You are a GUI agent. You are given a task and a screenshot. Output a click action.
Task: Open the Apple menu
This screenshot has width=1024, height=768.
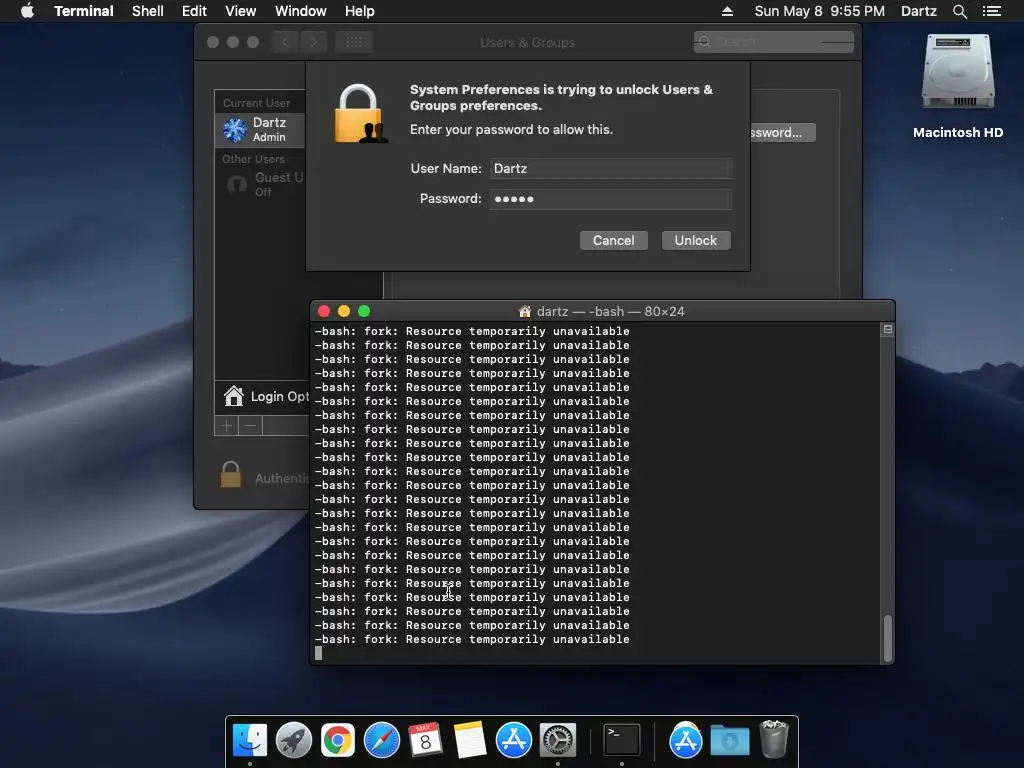(x=27, y=11)
